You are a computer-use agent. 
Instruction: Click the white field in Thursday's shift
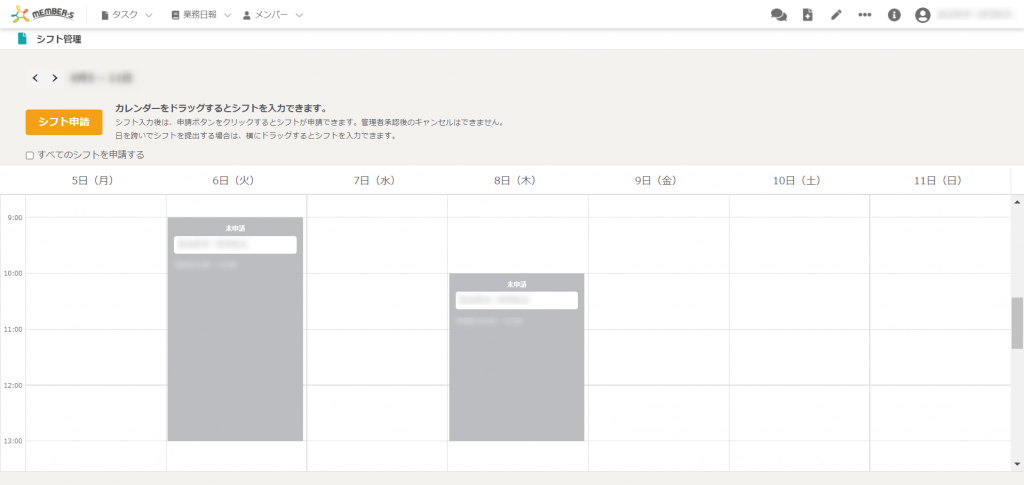click(517, 300)
